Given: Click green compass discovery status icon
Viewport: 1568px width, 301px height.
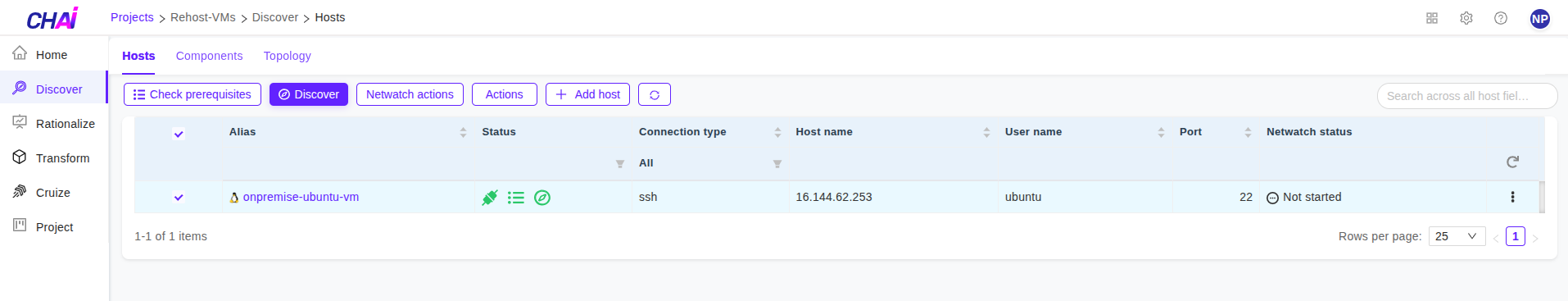Looking at the screenshot, I should 542,197.
